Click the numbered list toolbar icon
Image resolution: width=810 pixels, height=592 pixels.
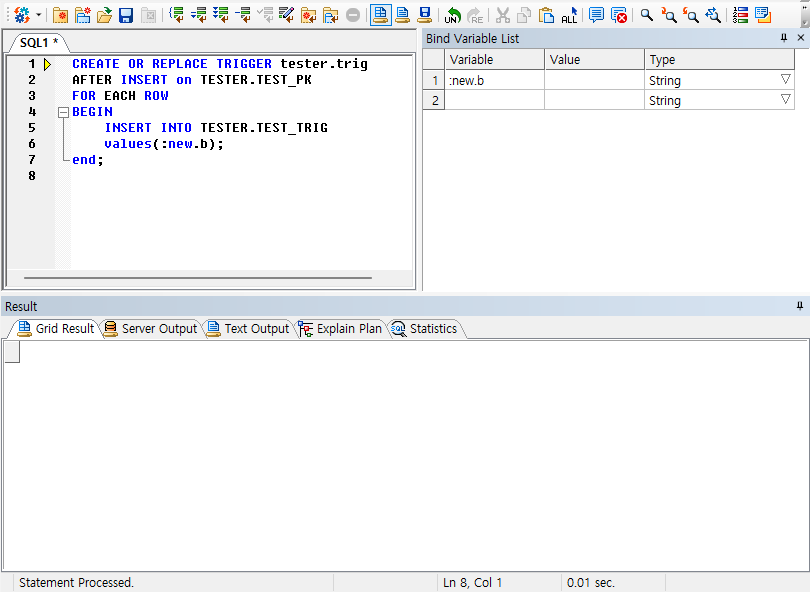point(741,15)
